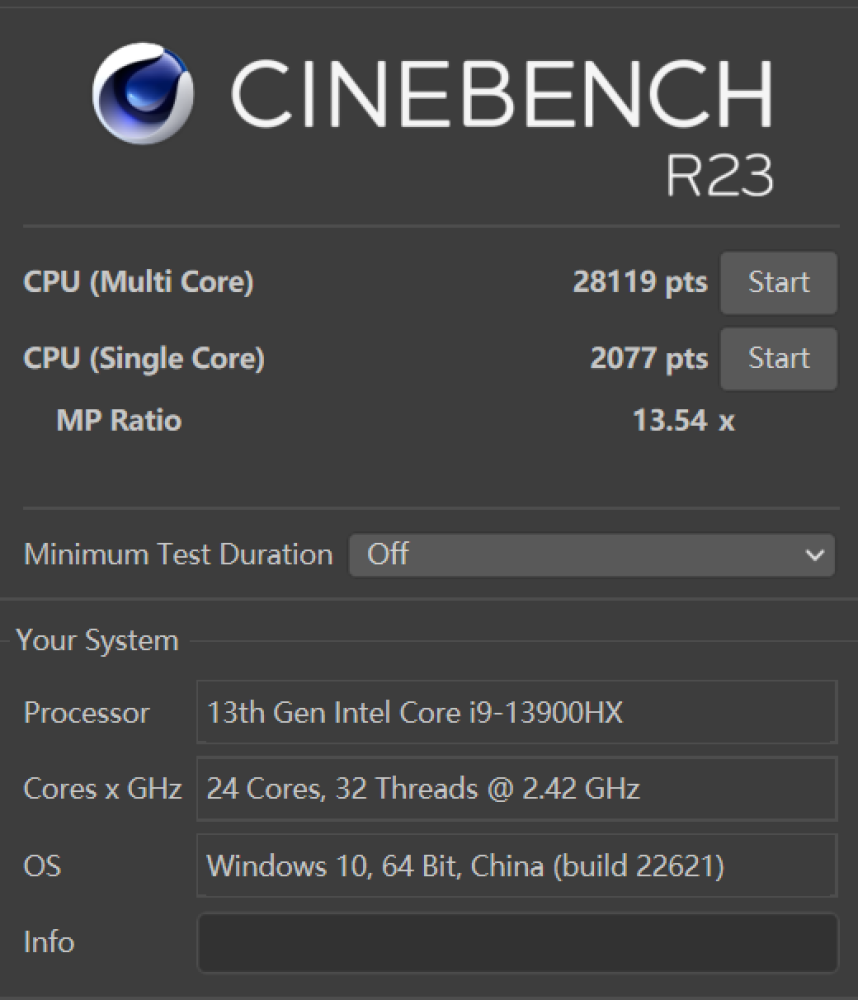
Task: Start the CPU Single Core test
Action: [x=778, y=358]
